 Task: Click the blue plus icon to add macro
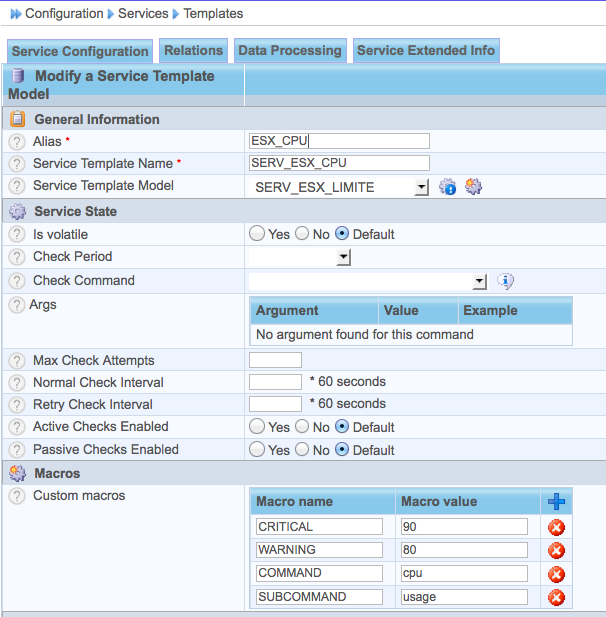556,501
